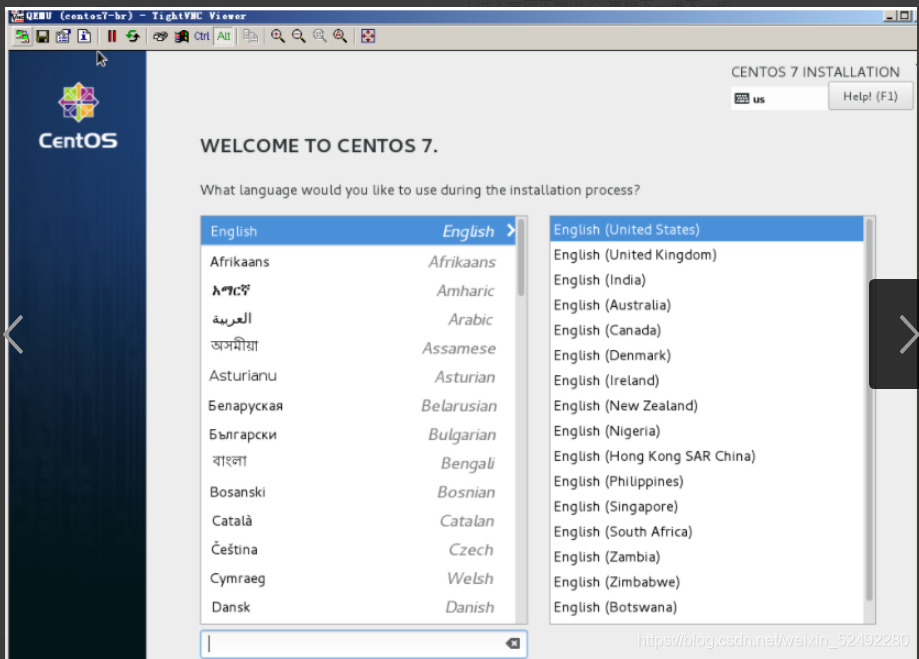Select Cymraeg Welsh language row
This screenshot has width=919, height=659.
(358, 578)
